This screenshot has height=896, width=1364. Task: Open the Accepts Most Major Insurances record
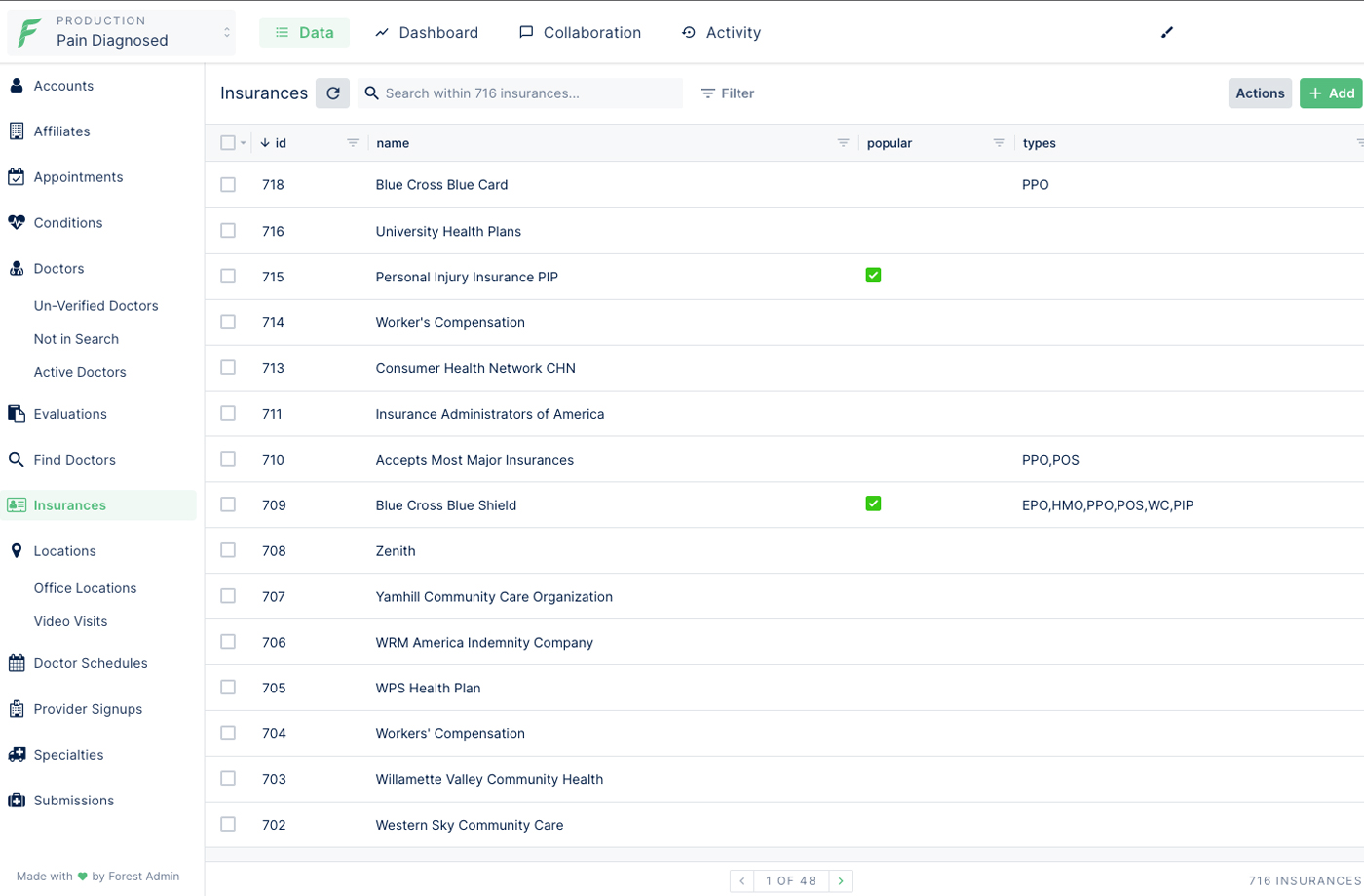click(474, 460)
